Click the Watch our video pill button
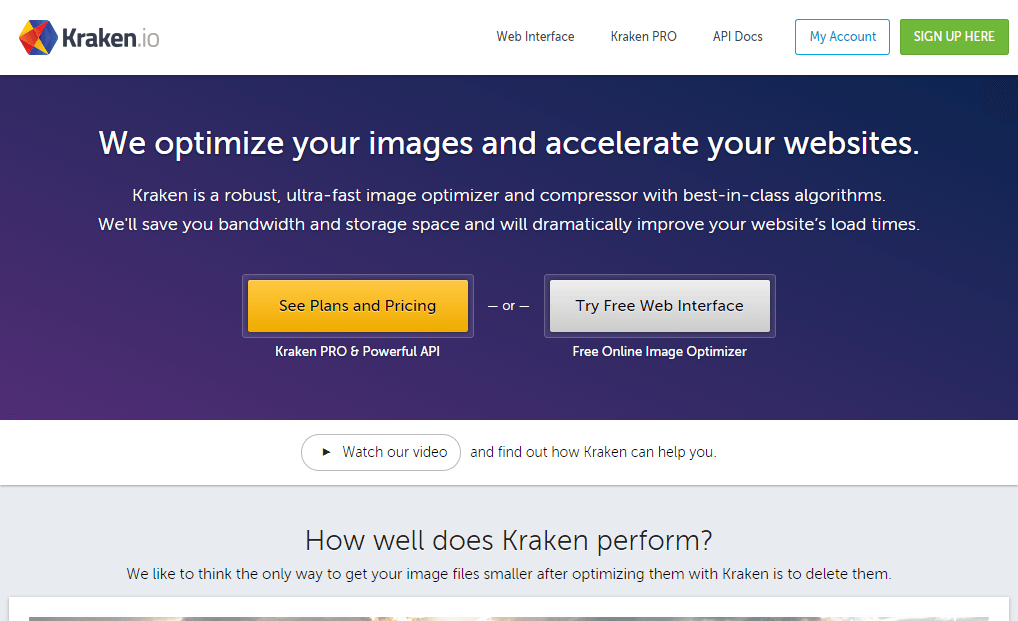The width and height of the screenshot is (1018, 621). 381,452
